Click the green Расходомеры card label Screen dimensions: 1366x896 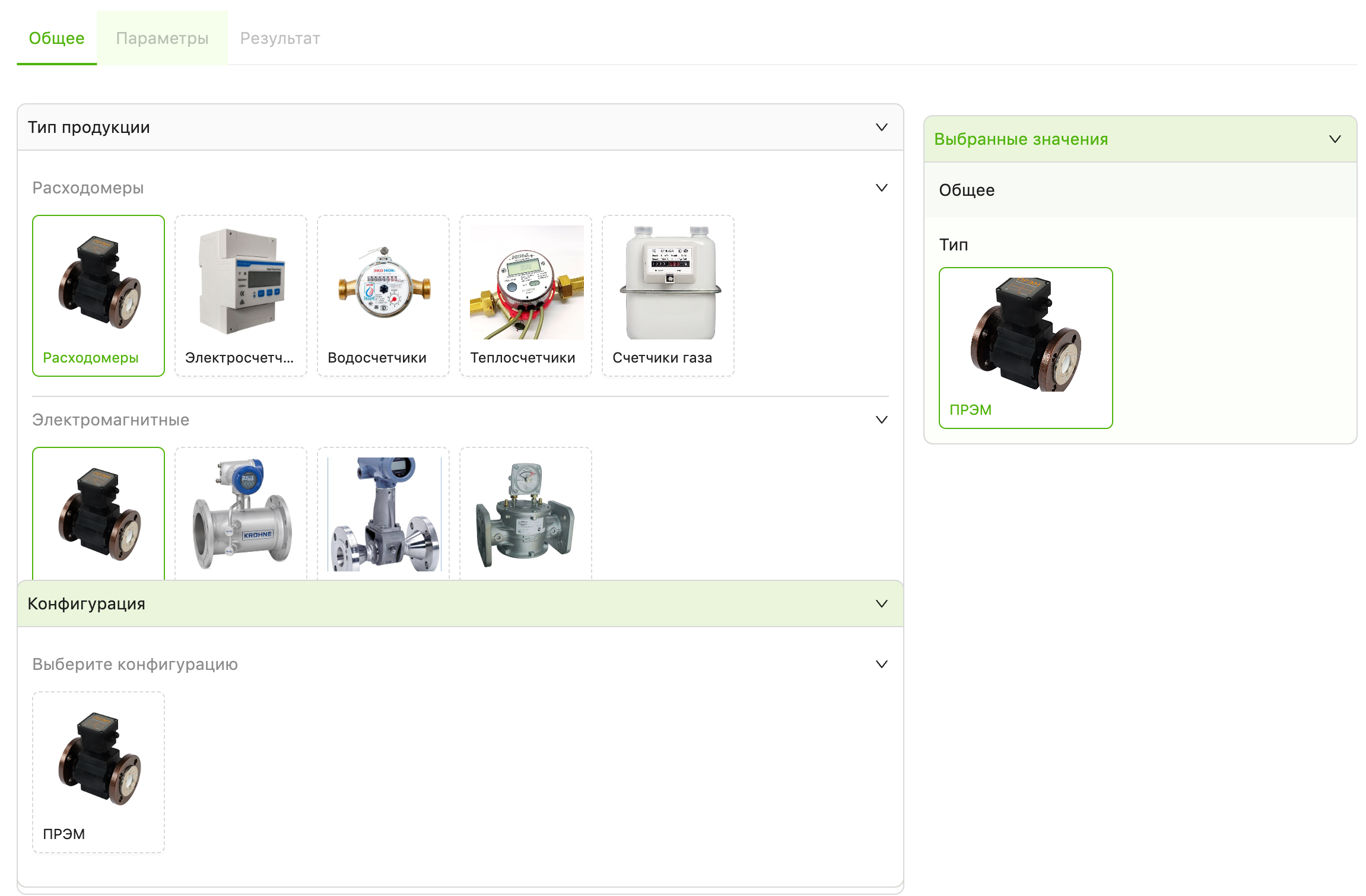91,358
